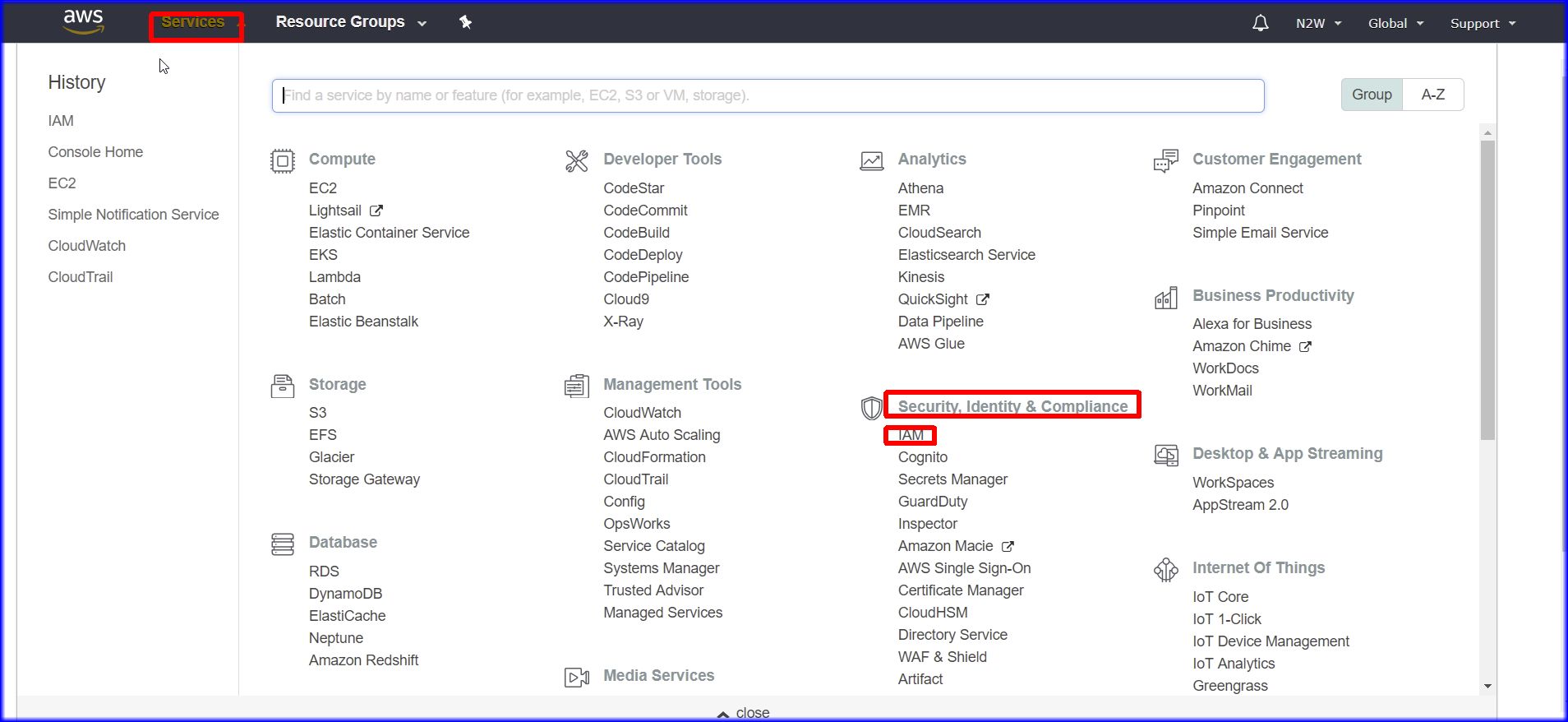Open the RDS database service
The image size is (1568, 722).
point(324,572)
